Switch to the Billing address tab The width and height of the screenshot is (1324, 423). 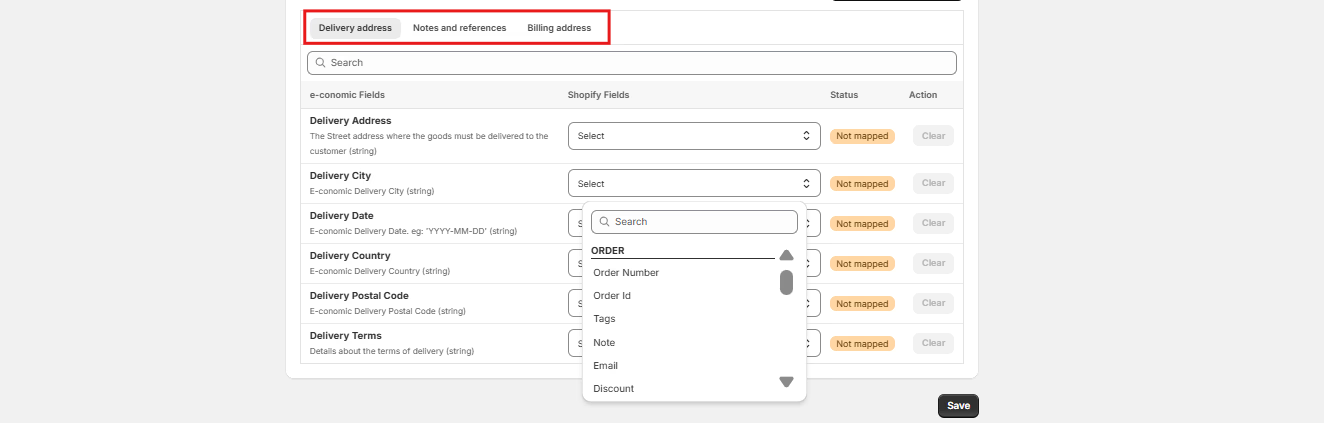click(559, 28)
